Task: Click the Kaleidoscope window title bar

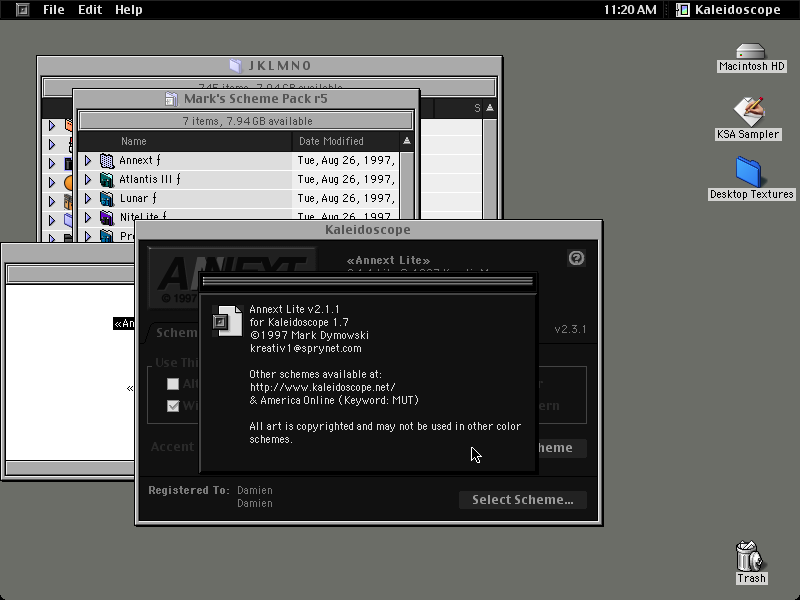Action: point(368,230)
